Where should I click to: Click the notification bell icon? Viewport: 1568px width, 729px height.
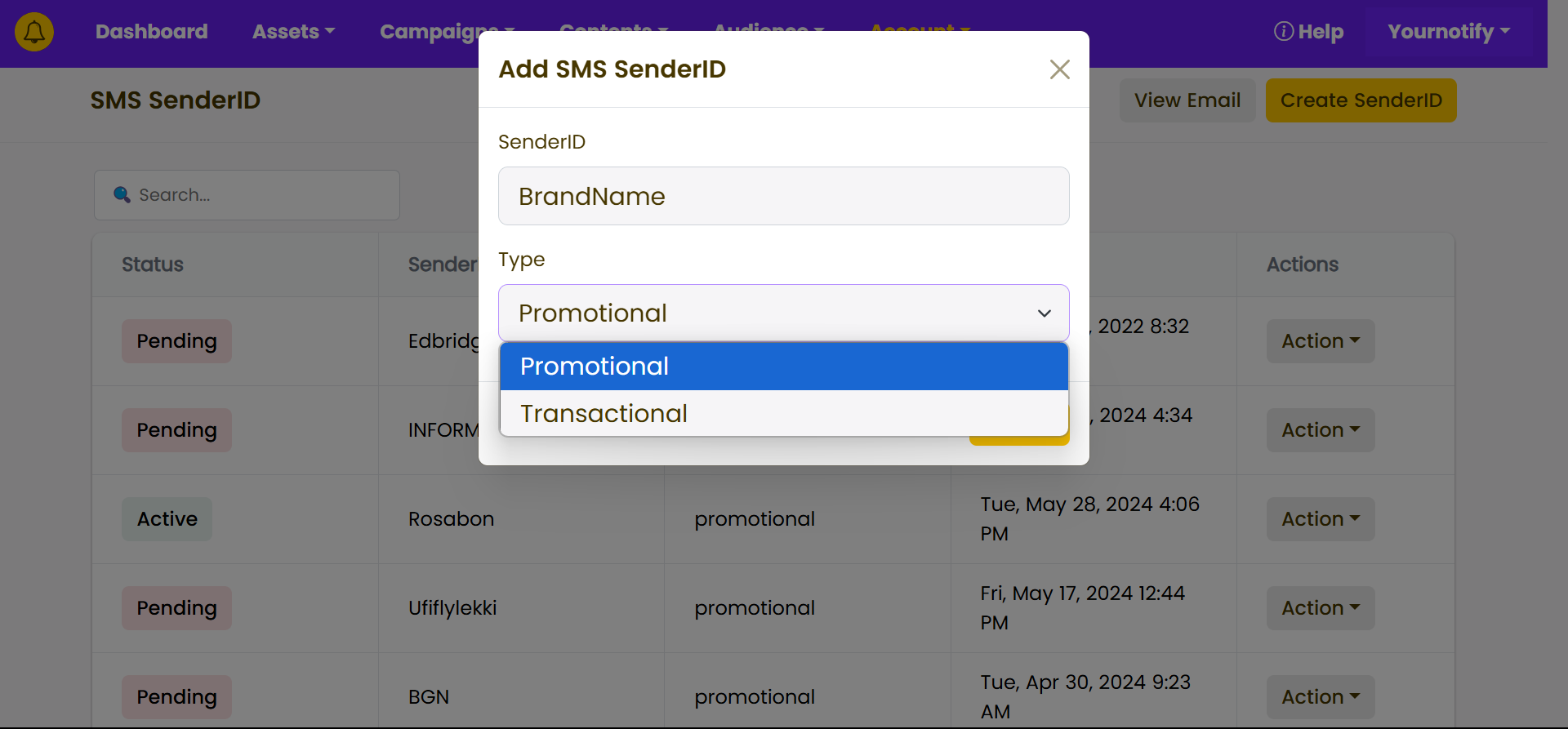[x=34, y=33]
